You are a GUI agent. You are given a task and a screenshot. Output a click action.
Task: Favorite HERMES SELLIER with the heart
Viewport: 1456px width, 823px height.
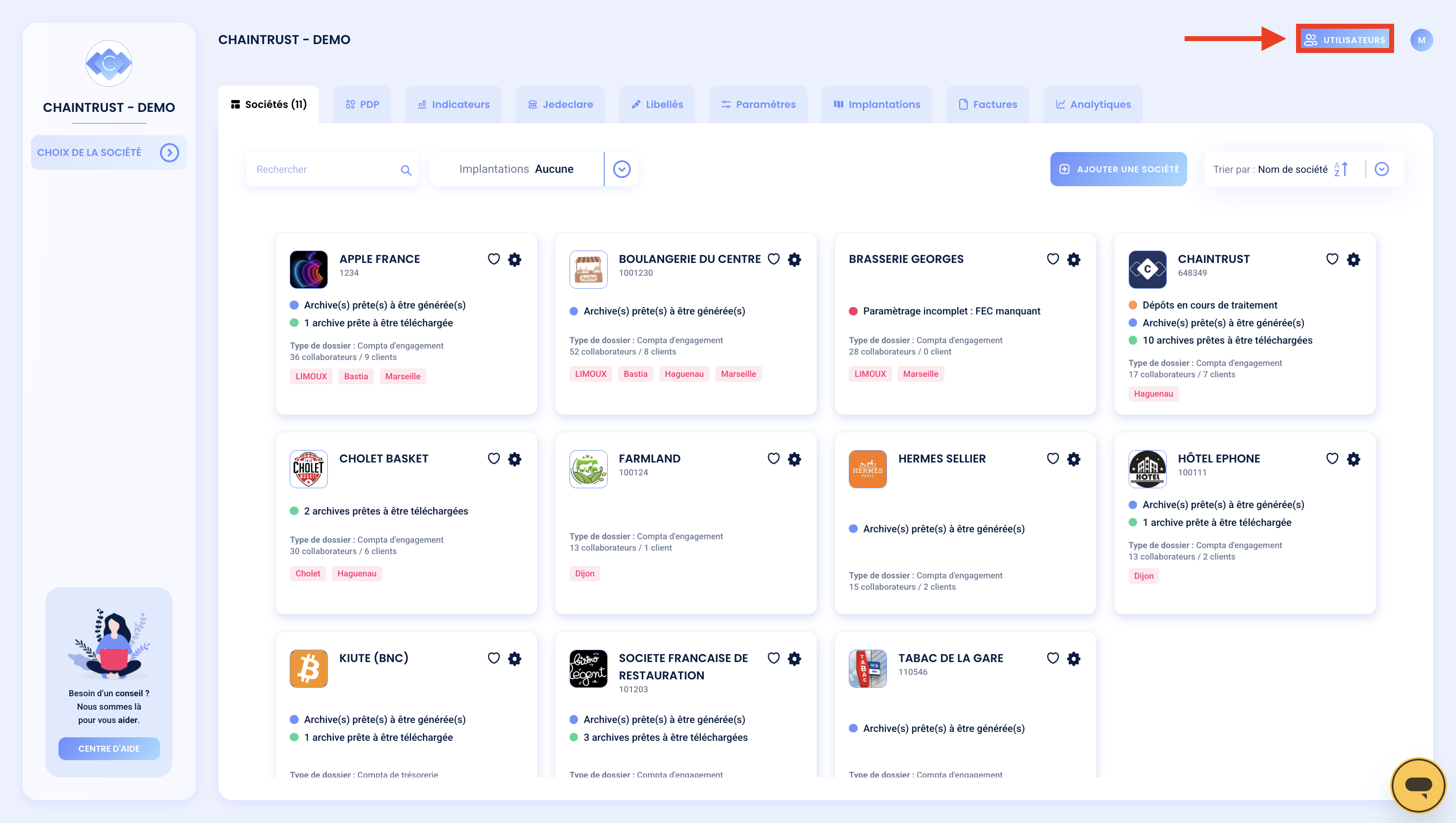[1052, 459]
